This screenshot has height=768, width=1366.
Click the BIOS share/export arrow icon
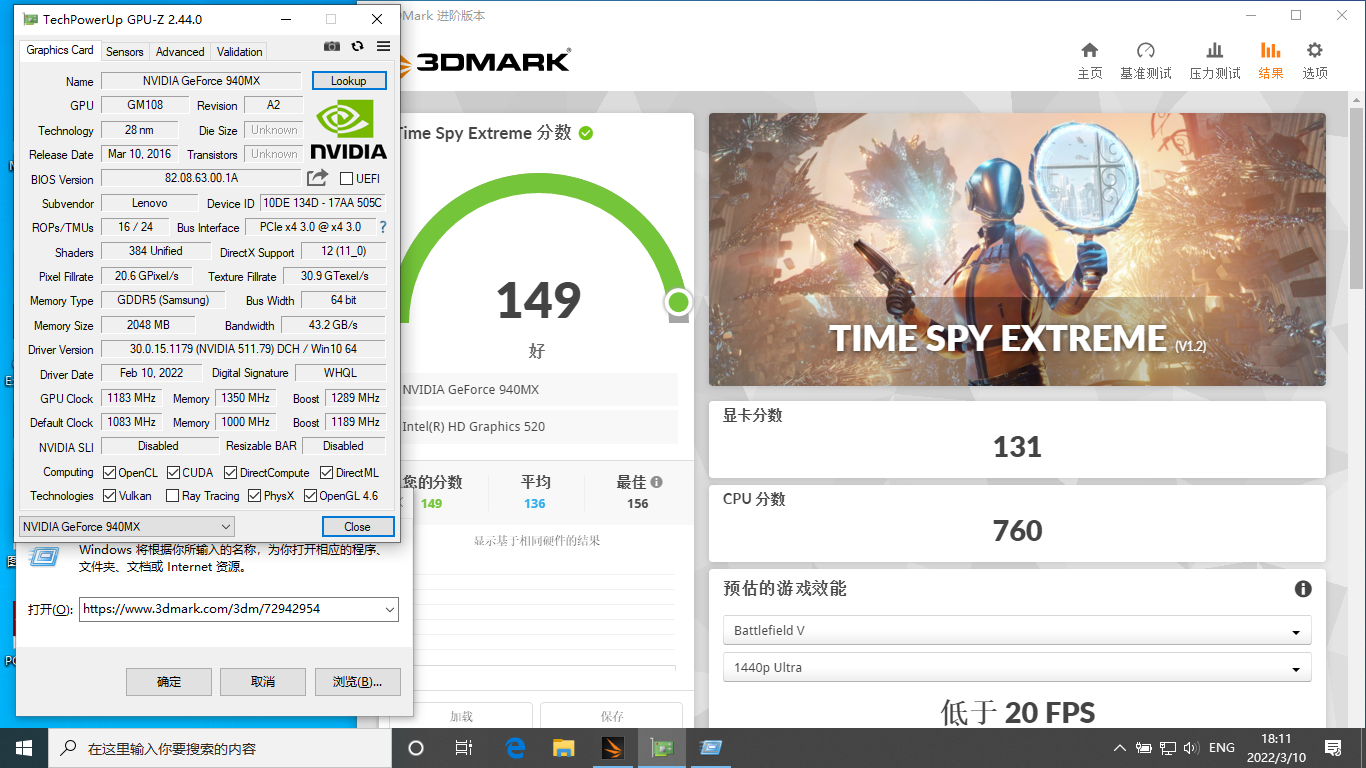tap(317, 178)
